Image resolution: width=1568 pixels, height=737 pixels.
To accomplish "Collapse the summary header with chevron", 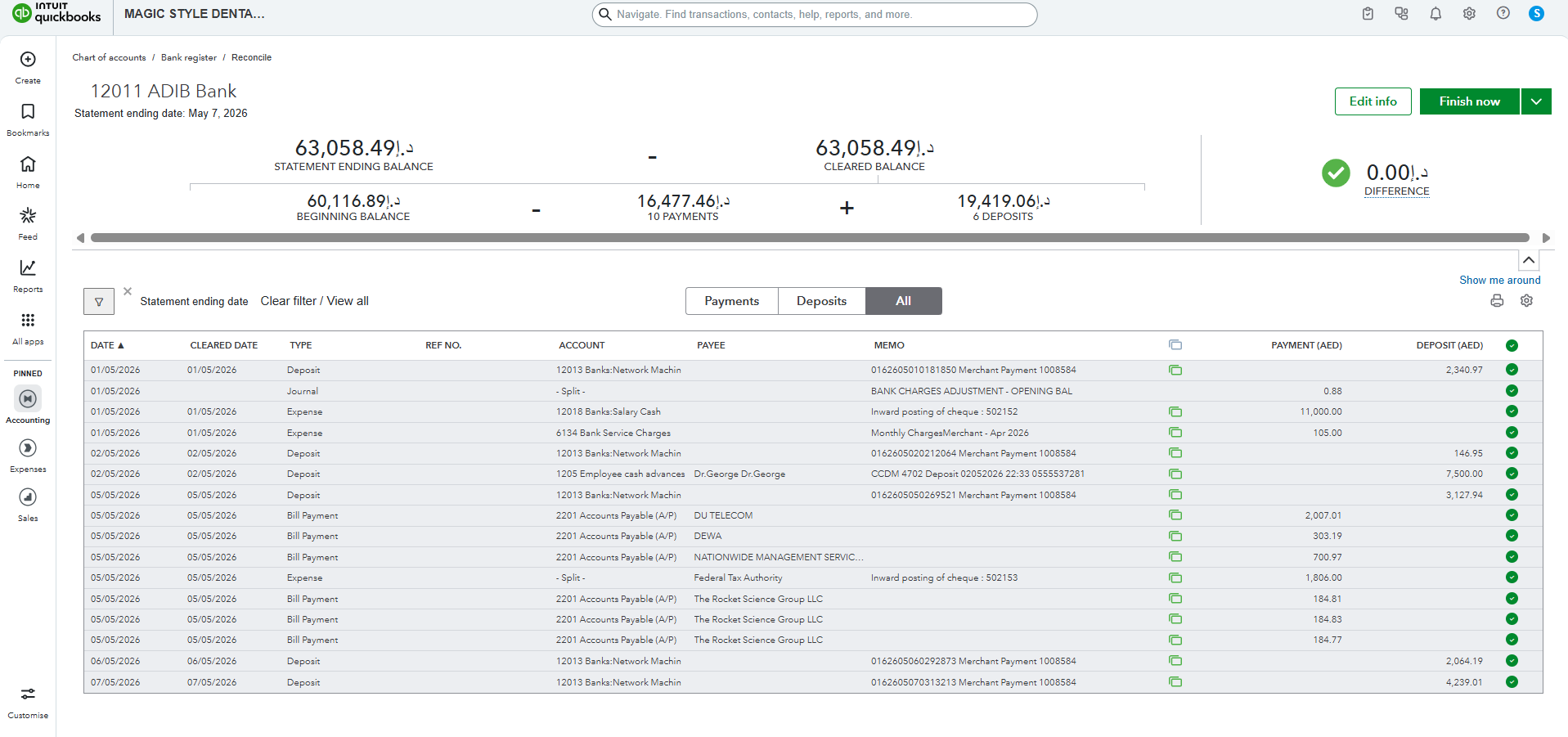I will point(1529,260).
